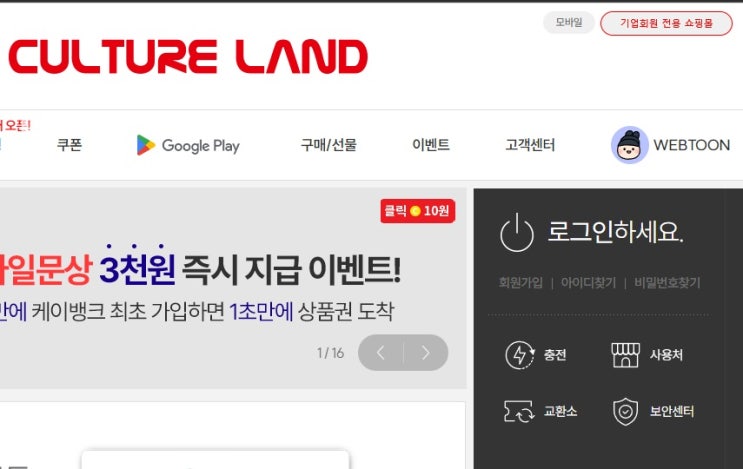Image resolution: width=743 pixels, height=469 pixels.
Task: Open the 충전 label
Action: coord(555,355)
